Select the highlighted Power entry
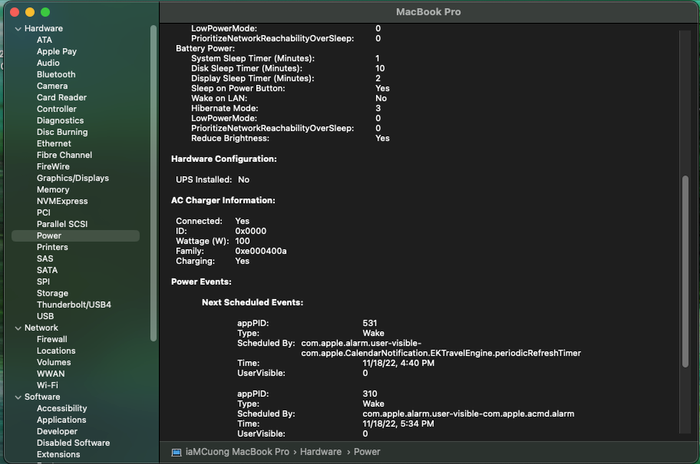The height and width of the screenshot is (464, 700). tap(75, 236)
